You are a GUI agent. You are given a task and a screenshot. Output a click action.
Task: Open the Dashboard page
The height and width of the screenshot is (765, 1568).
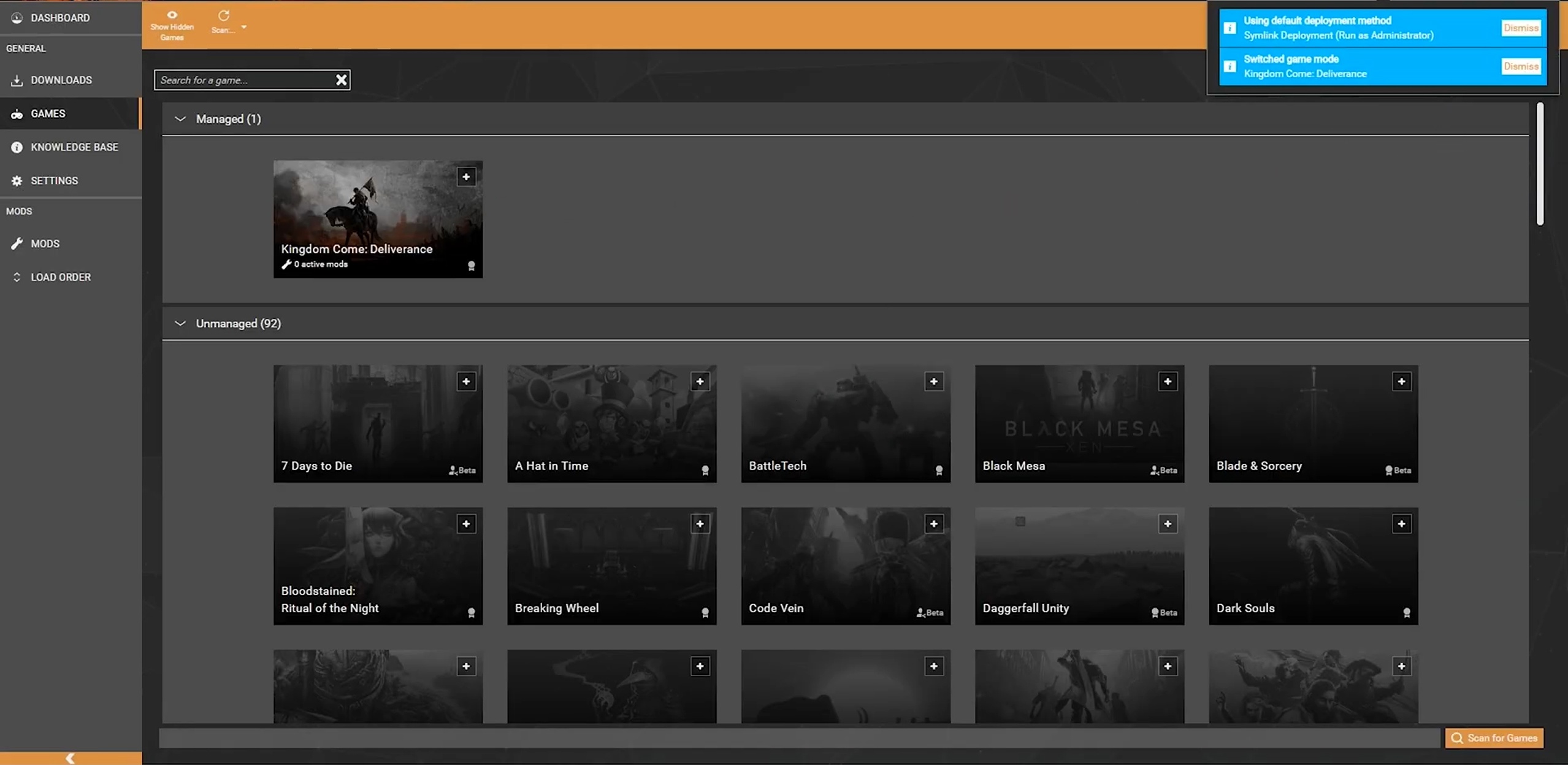(71, 18)
